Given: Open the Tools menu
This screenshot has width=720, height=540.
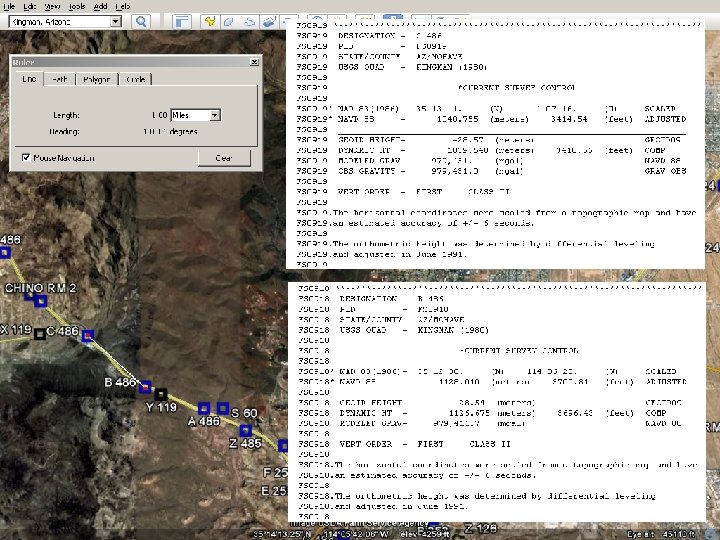Looking at the screenshot, I should click(77, 6).
